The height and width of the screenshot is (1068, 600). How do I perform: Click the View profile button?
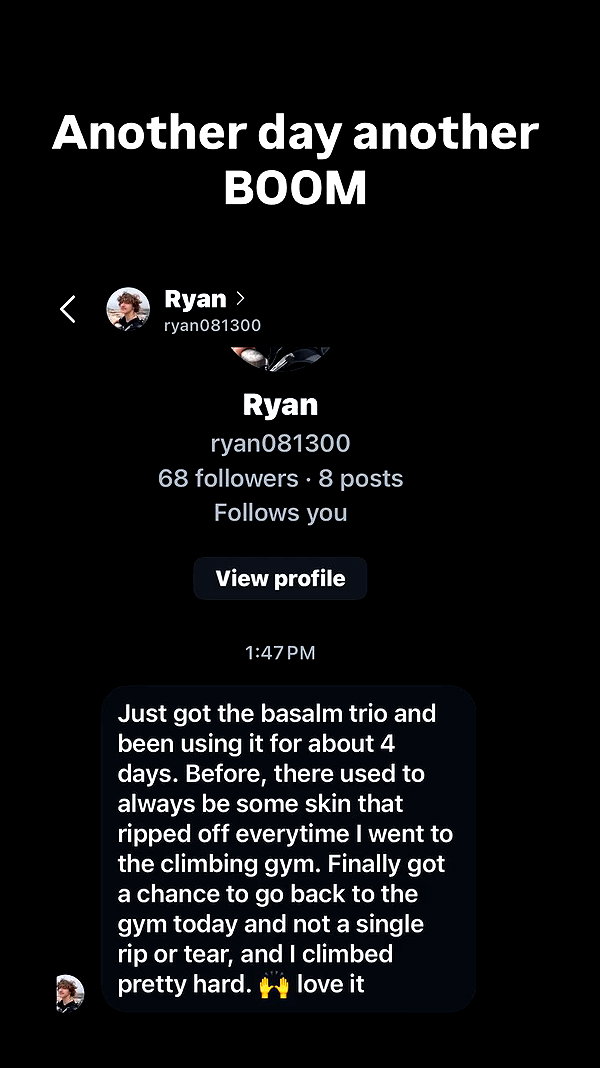pos(280,578)
